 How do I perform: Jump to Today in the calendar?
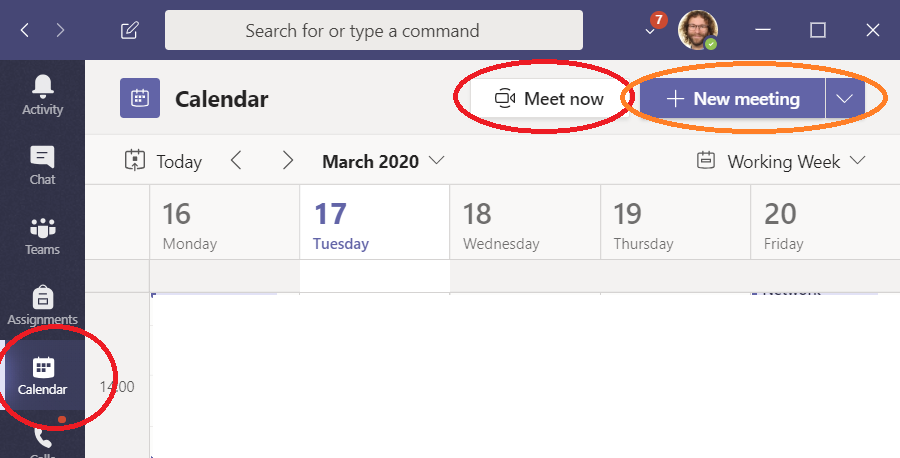point(164,161)
